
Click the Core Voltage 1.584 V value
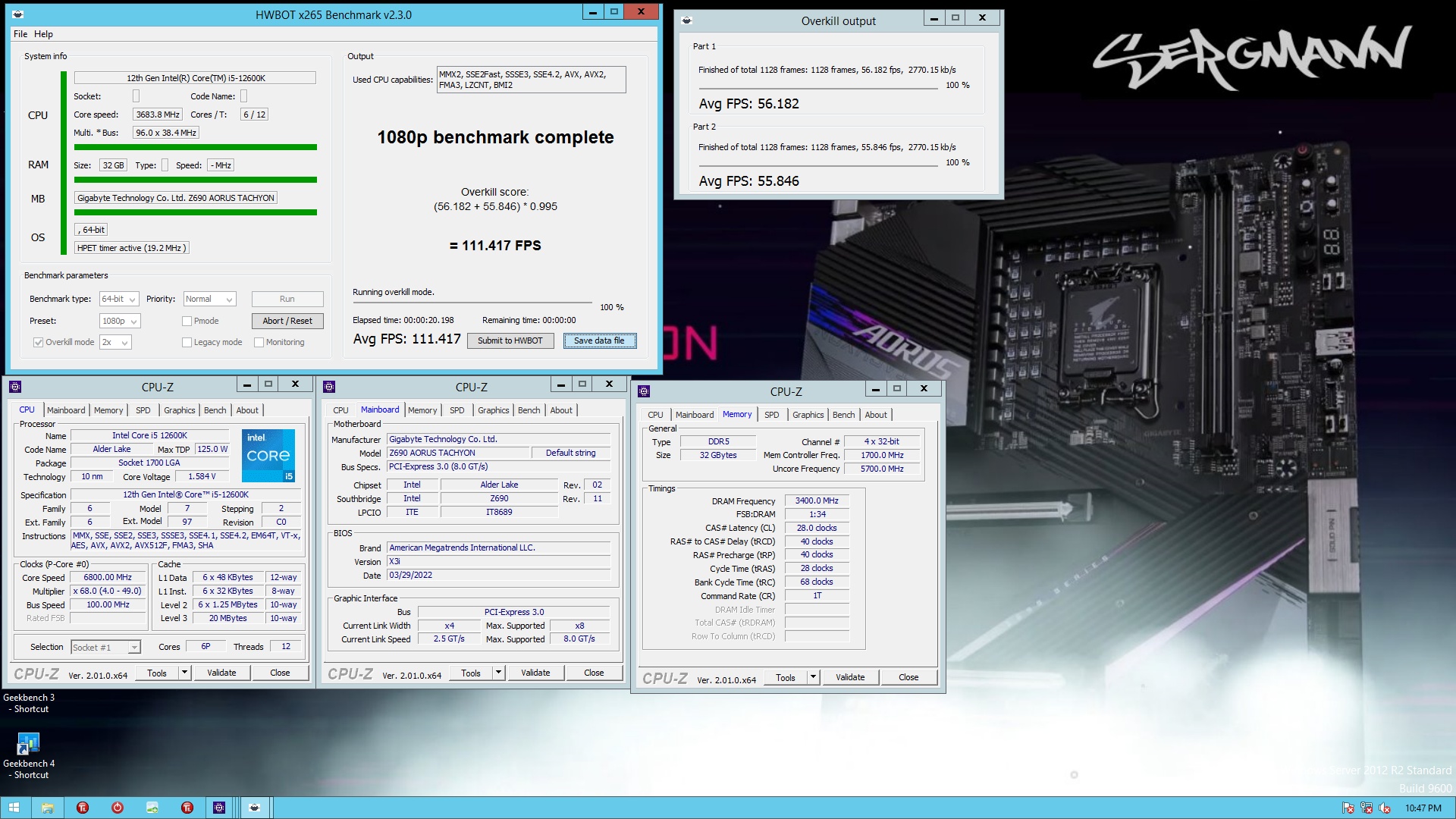click(x=202, y=477)
